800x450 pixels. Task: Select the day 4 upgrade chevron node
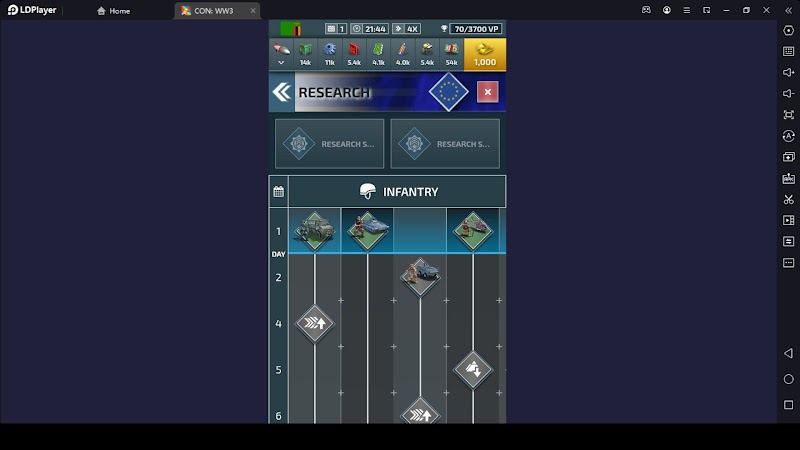(315, 323)
